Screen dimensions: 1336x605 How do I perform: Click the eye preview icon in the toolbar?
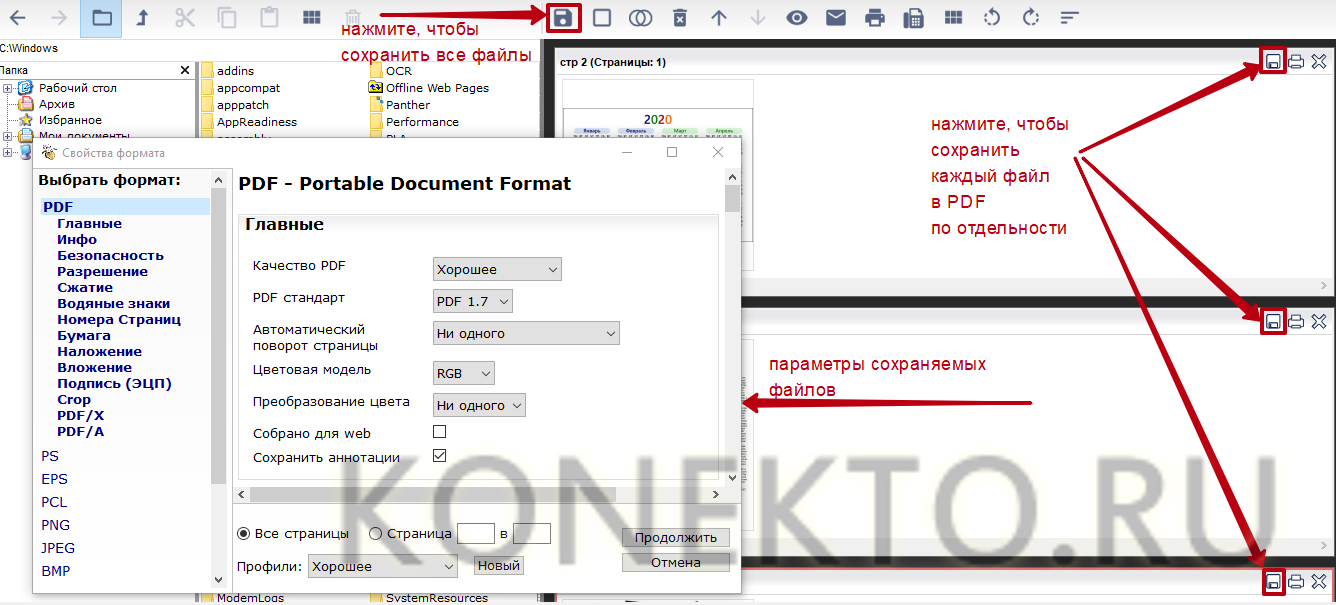tap(796, 17)
